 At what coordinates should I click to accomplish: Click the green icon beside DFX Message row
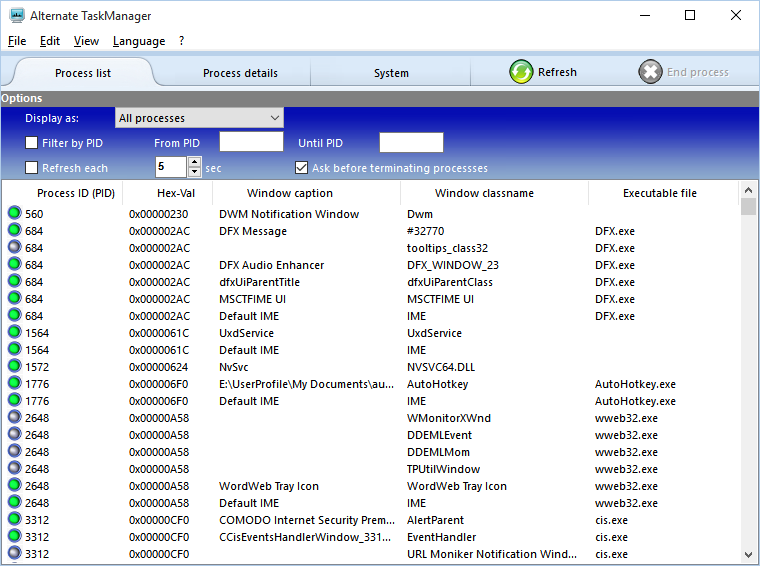click(15, 230)
